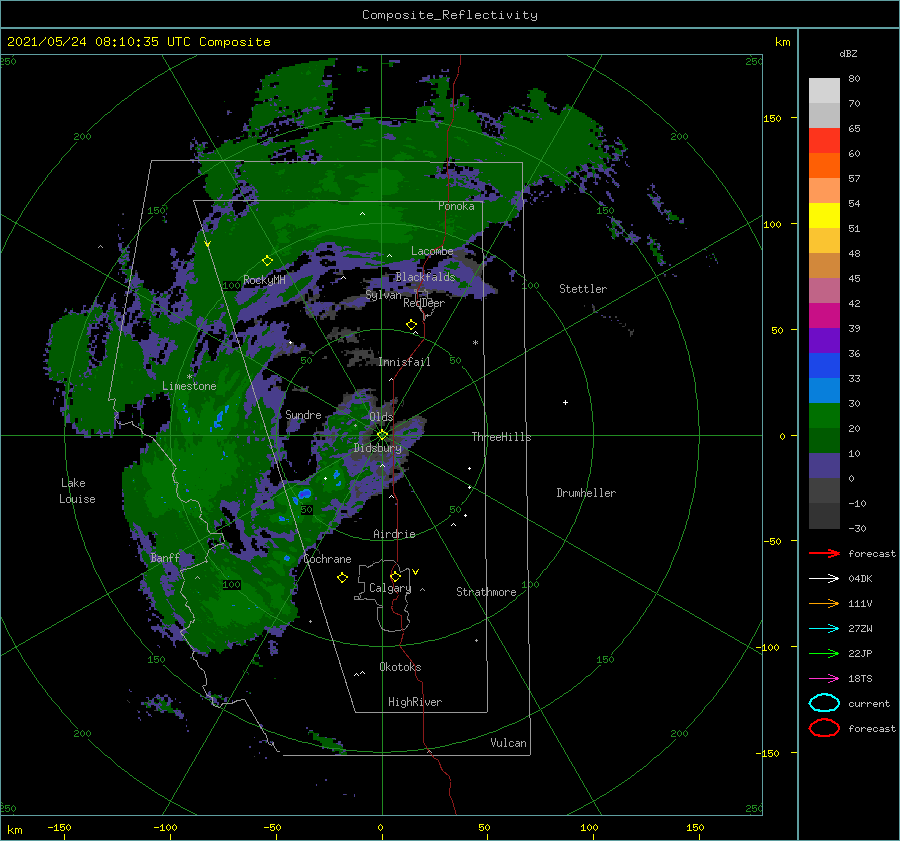Click the Banff label

pos(165,558)
